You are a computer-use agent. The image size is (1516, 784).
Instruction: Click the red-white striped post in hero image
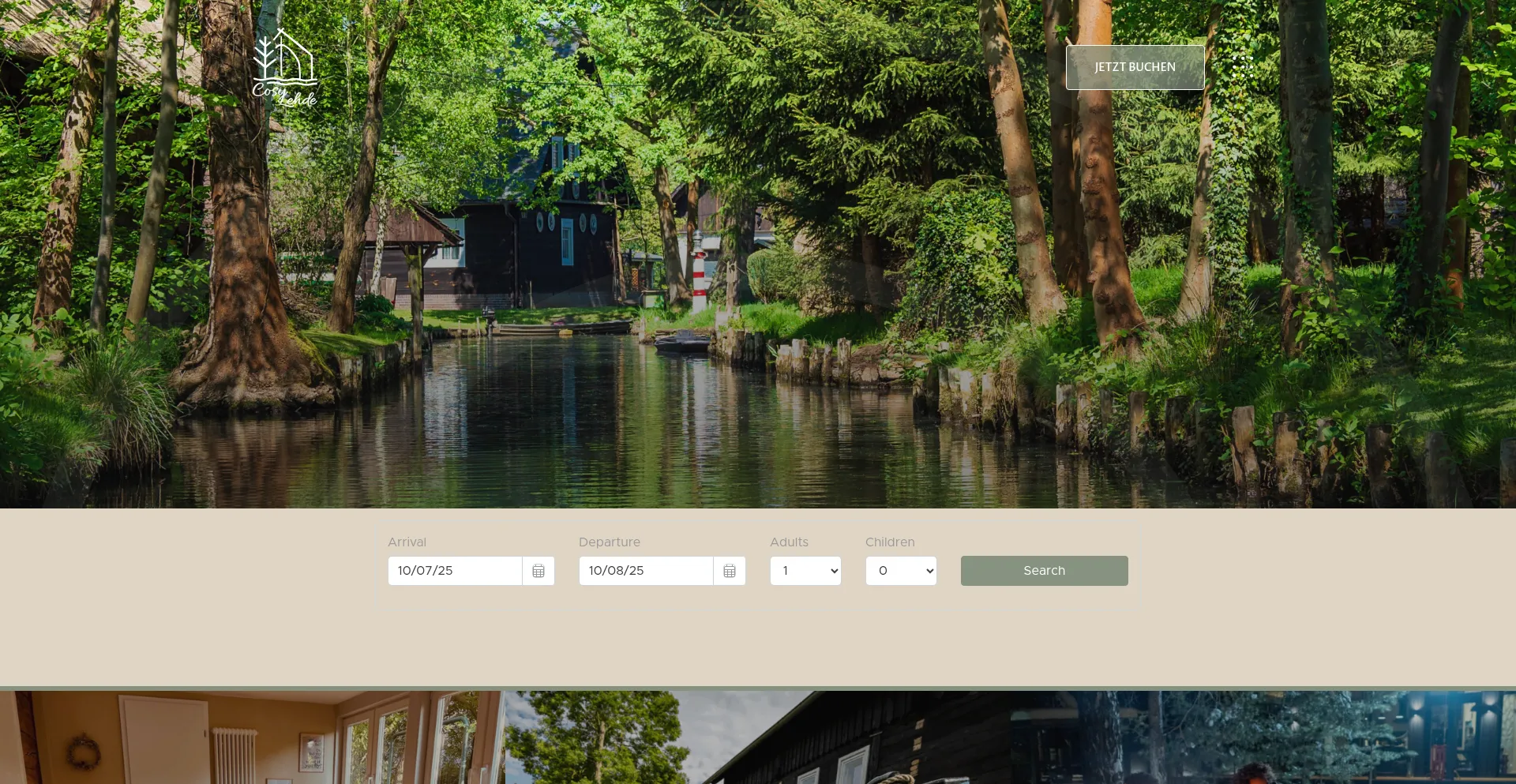[x=699, y=280]
